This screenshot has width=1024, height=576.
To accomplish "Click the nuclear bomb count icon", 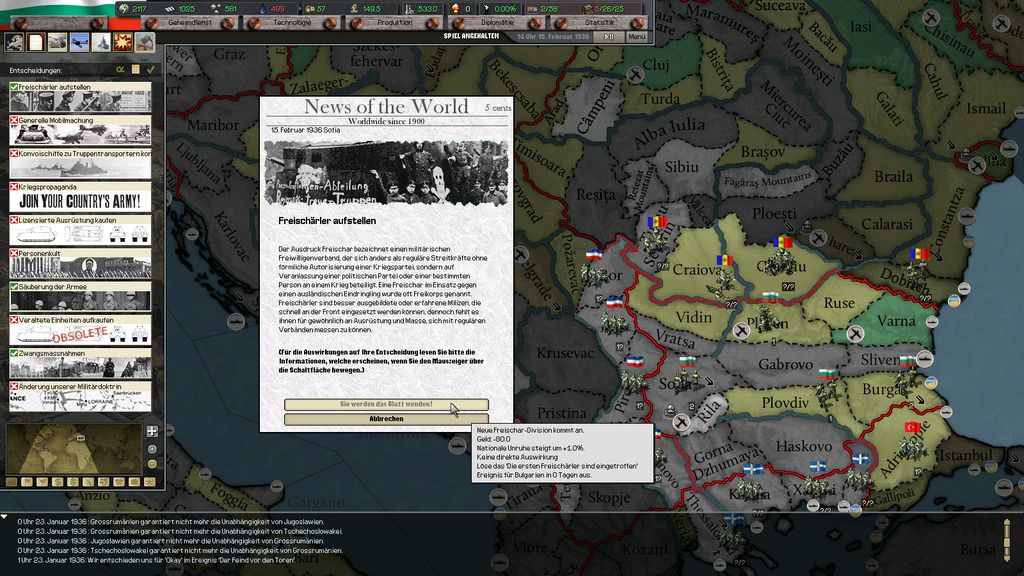I will point(455,8).
